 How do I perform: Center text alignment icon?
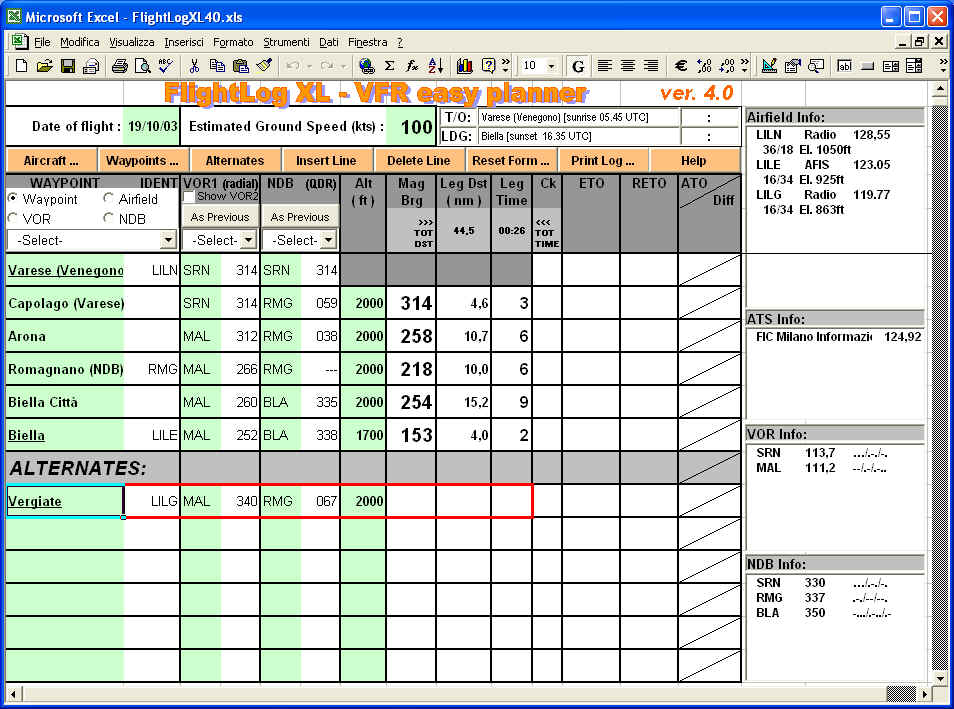coord(627,66)
